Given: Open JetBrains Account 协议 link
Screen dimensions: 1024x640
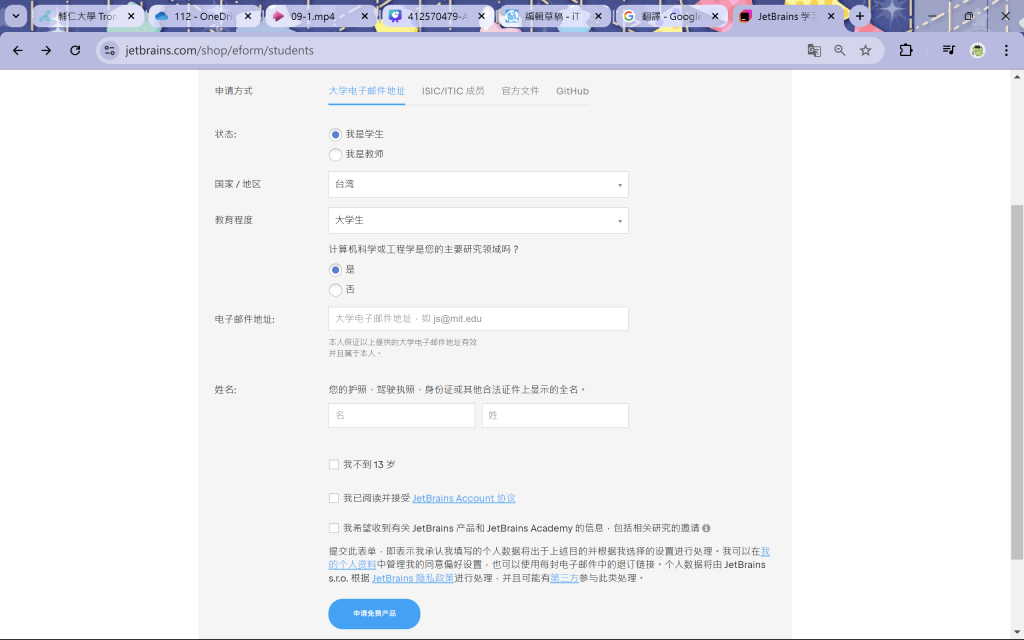Looking at the screenshot, I should click(464, 498).
